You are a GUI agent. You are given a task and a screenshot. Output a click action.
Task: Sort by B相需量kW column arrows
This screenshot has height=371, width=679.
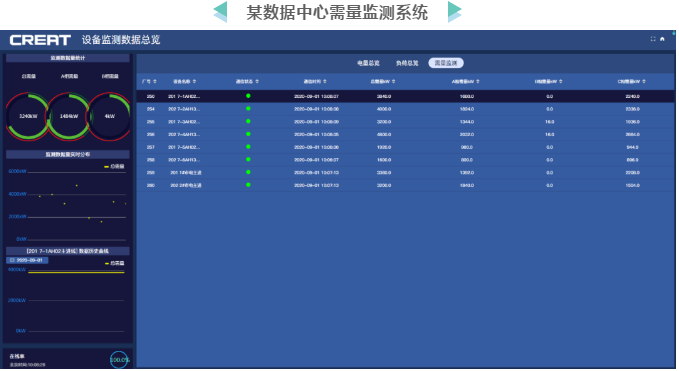pos(560,81)
